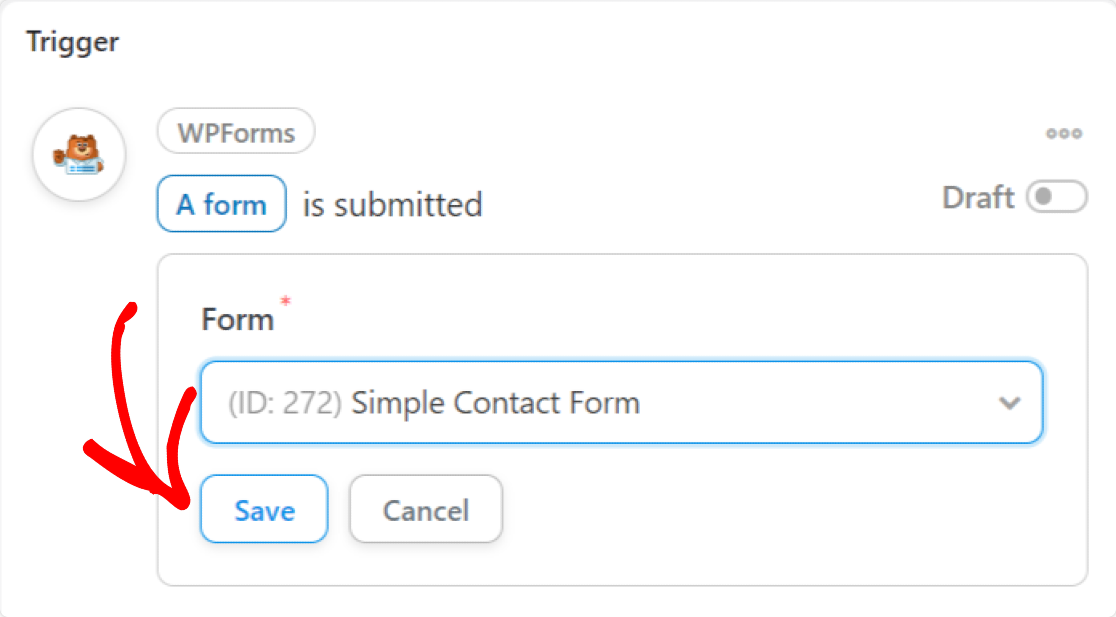Click the 'A form' trigger token
Screen dimensions: 1116x617
tap(221, 204)
